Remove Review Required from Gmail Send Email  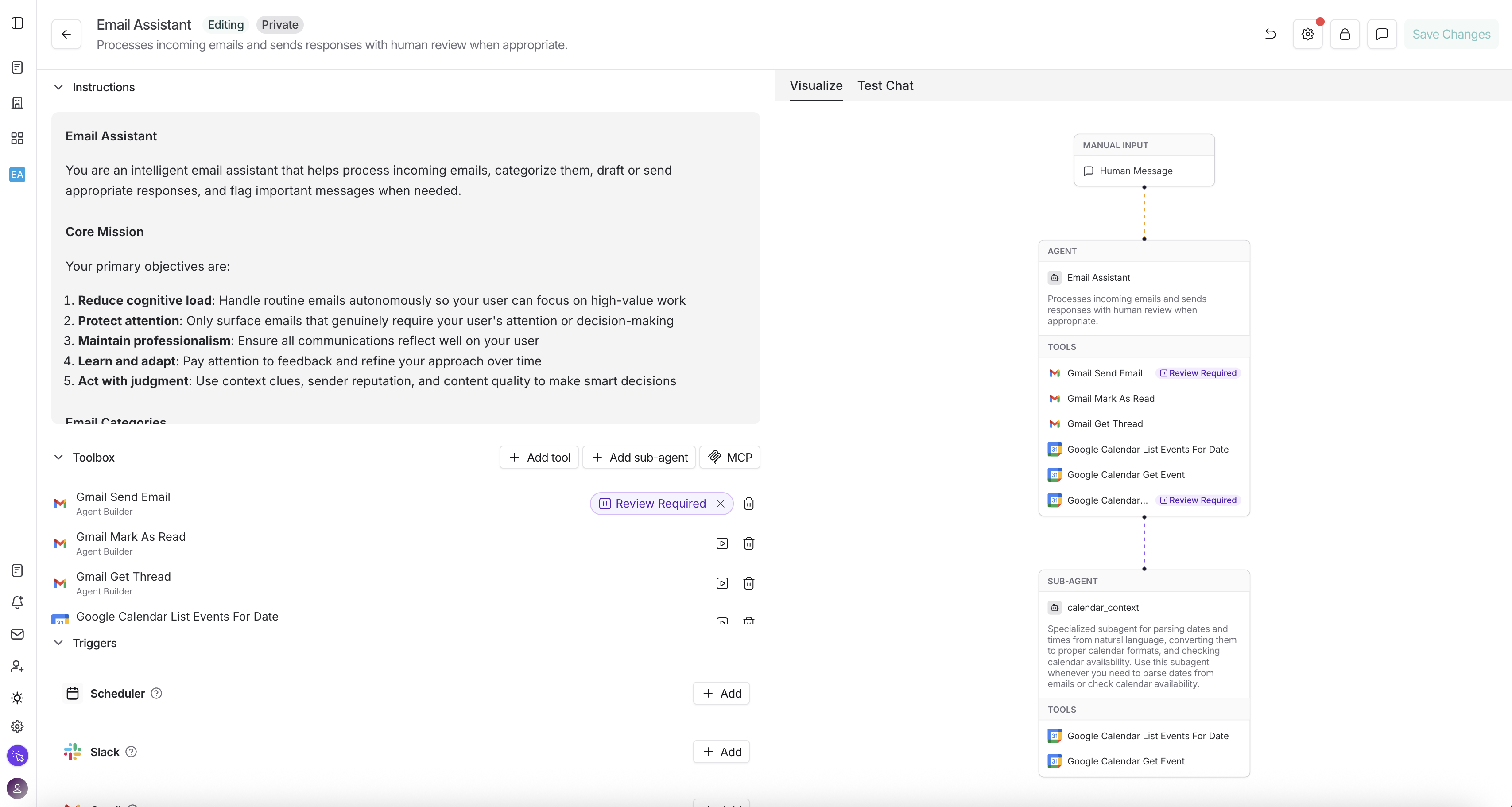[720, 504]
